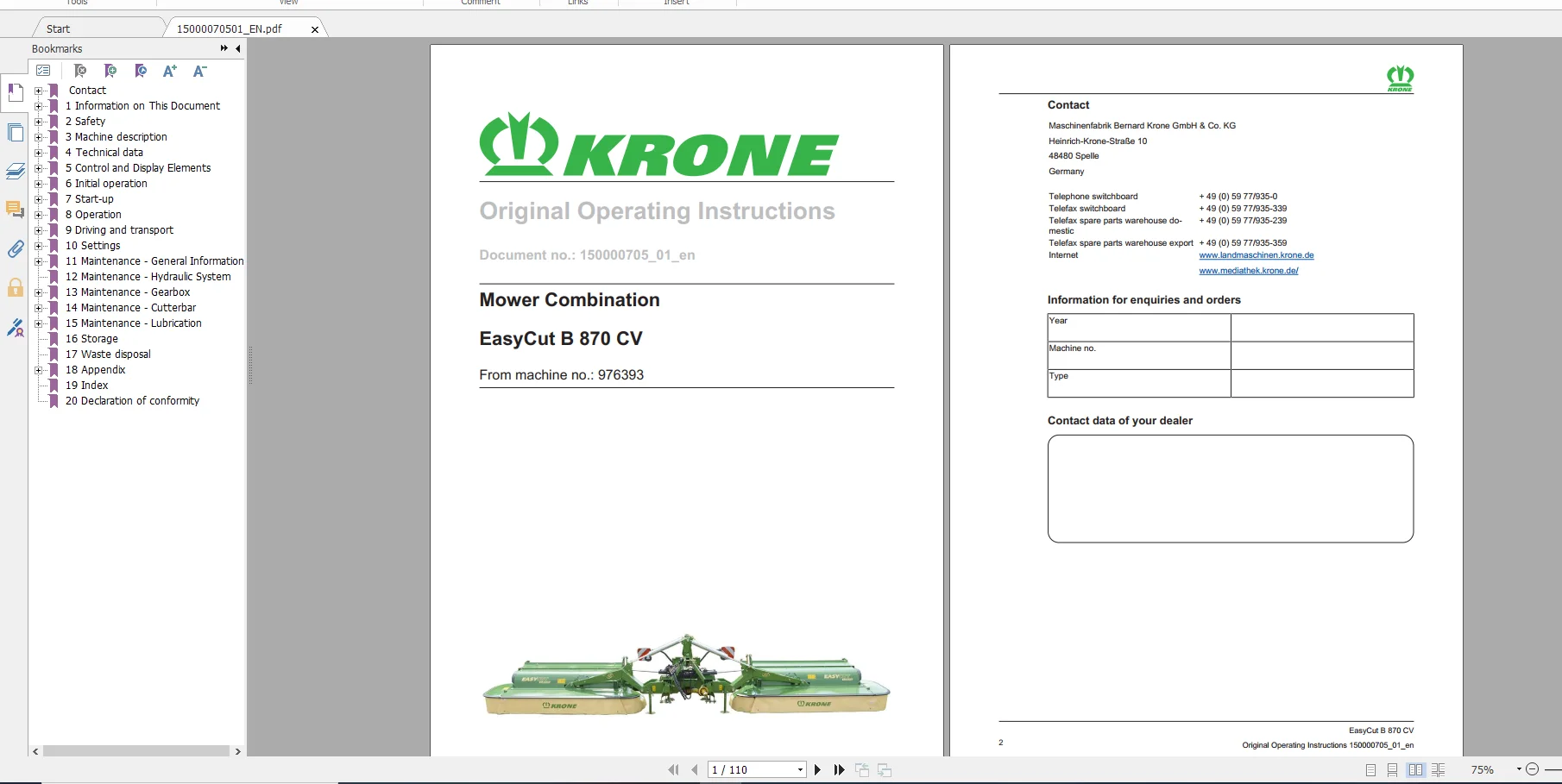Open 15 Maintenance - Lubrication bookmark
This screenshot has height=784, width=1562.
(134, 323)
